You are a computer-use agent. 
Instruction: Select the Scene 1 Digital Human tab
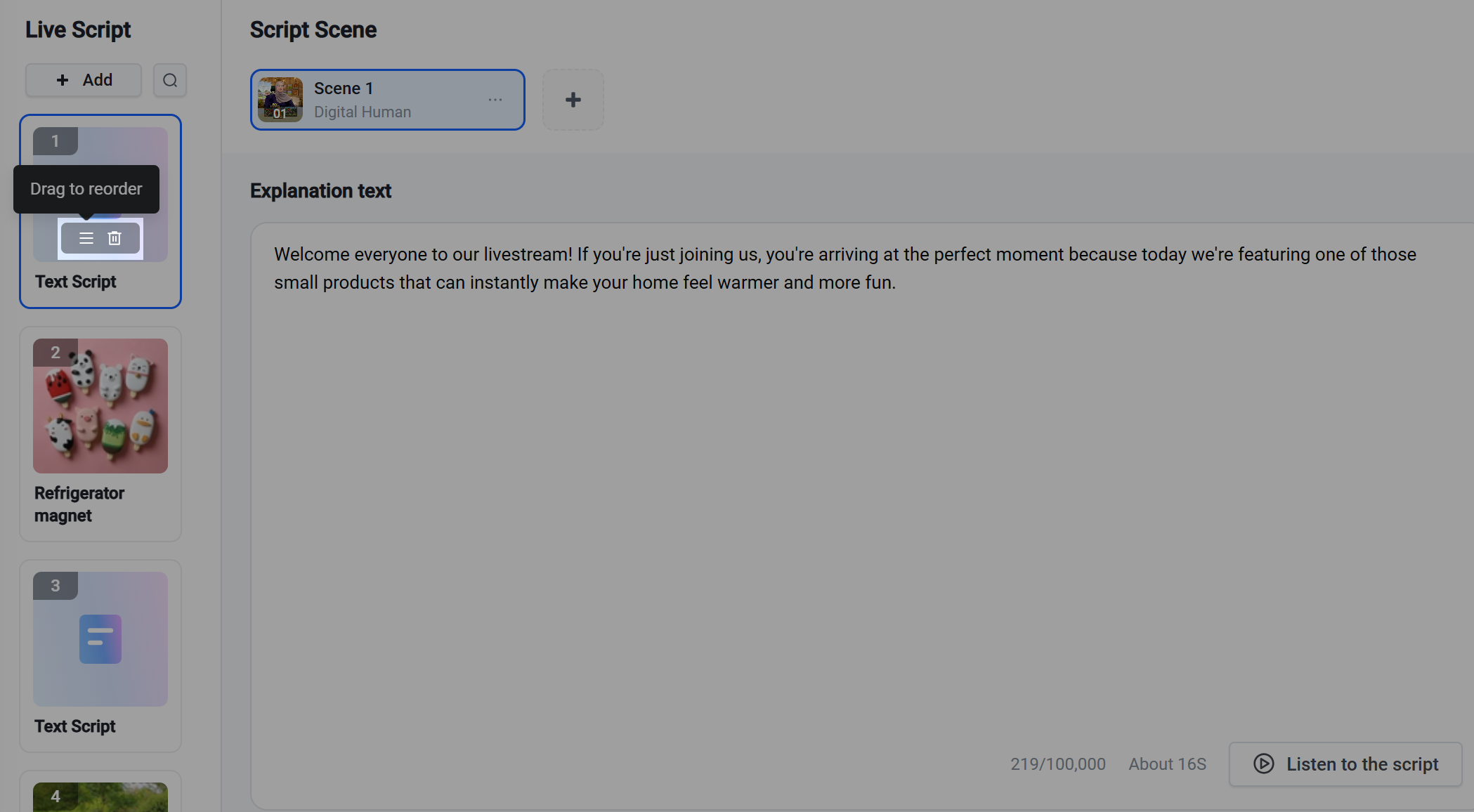pos(388,100)
